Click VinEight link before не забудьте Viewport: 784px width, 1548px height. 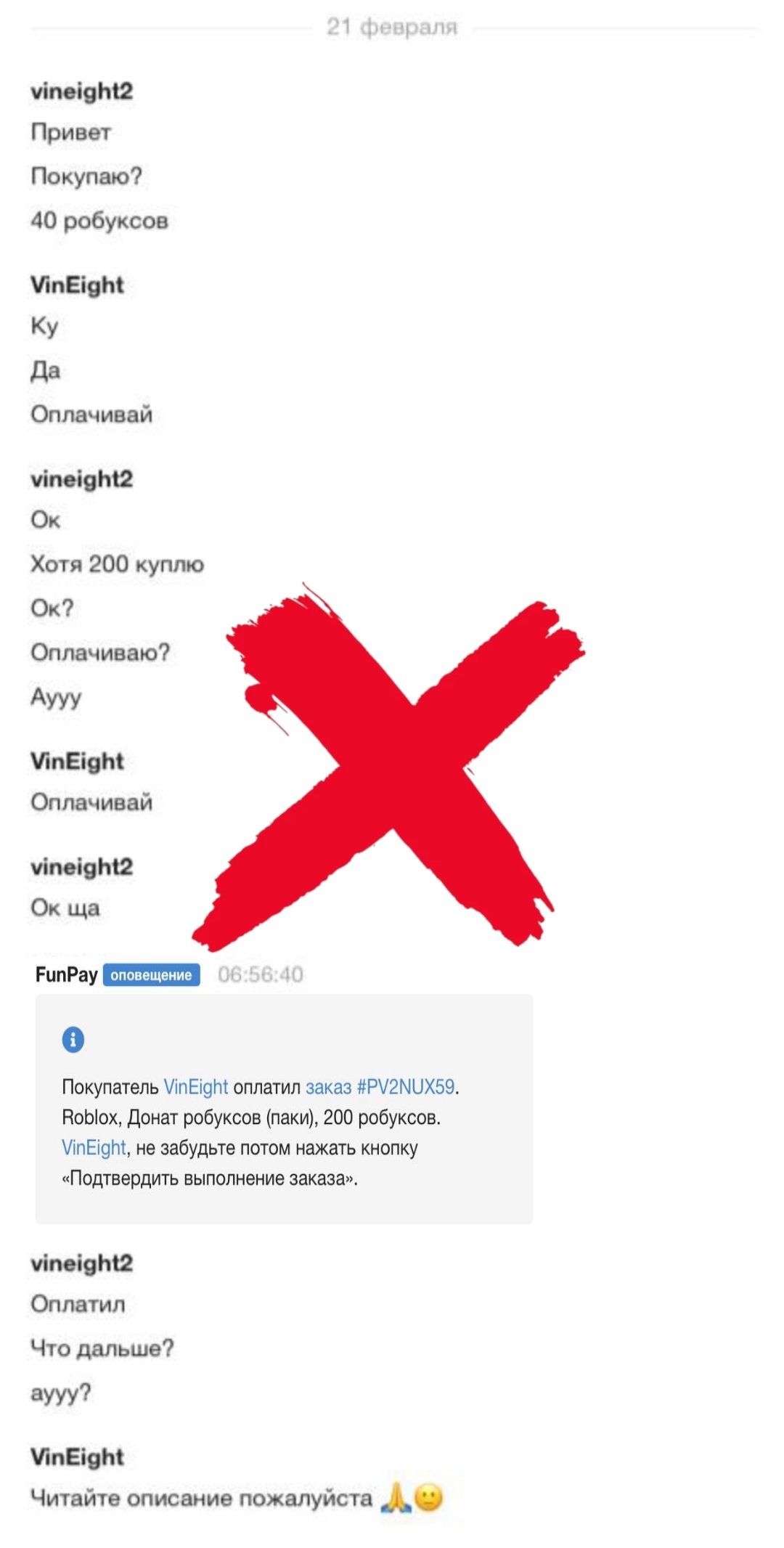pos(94,1148)
